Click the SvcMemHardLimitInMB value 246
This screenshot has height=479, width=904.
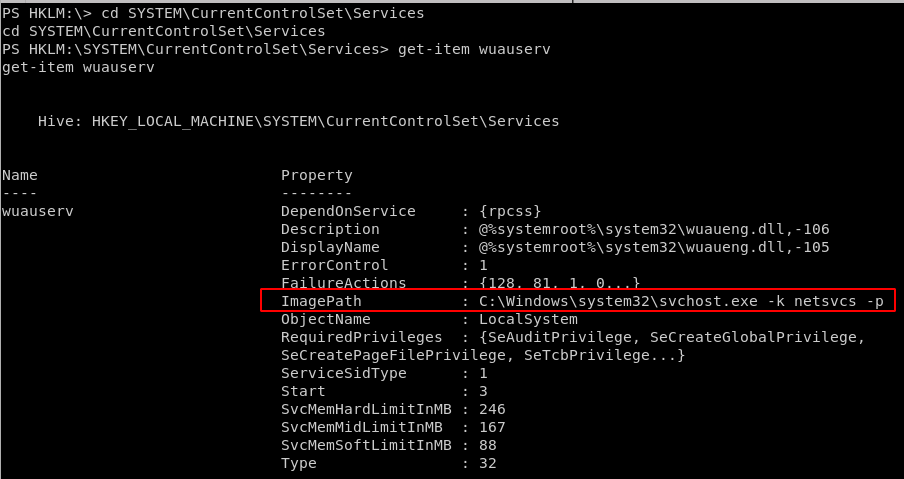492,409
